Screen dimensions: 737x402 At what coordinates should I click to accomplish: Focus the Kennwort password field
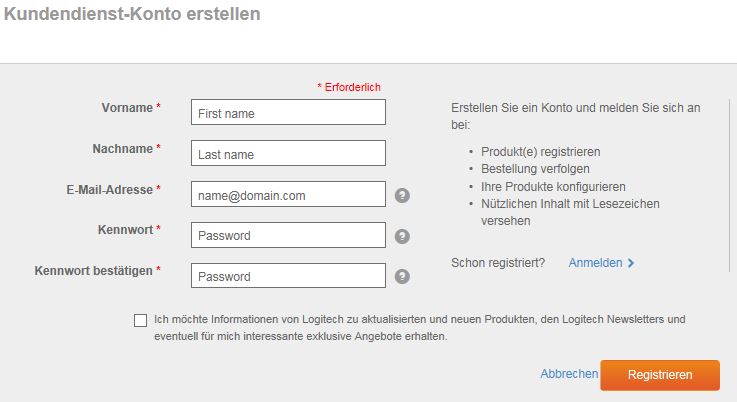[288, 235]
